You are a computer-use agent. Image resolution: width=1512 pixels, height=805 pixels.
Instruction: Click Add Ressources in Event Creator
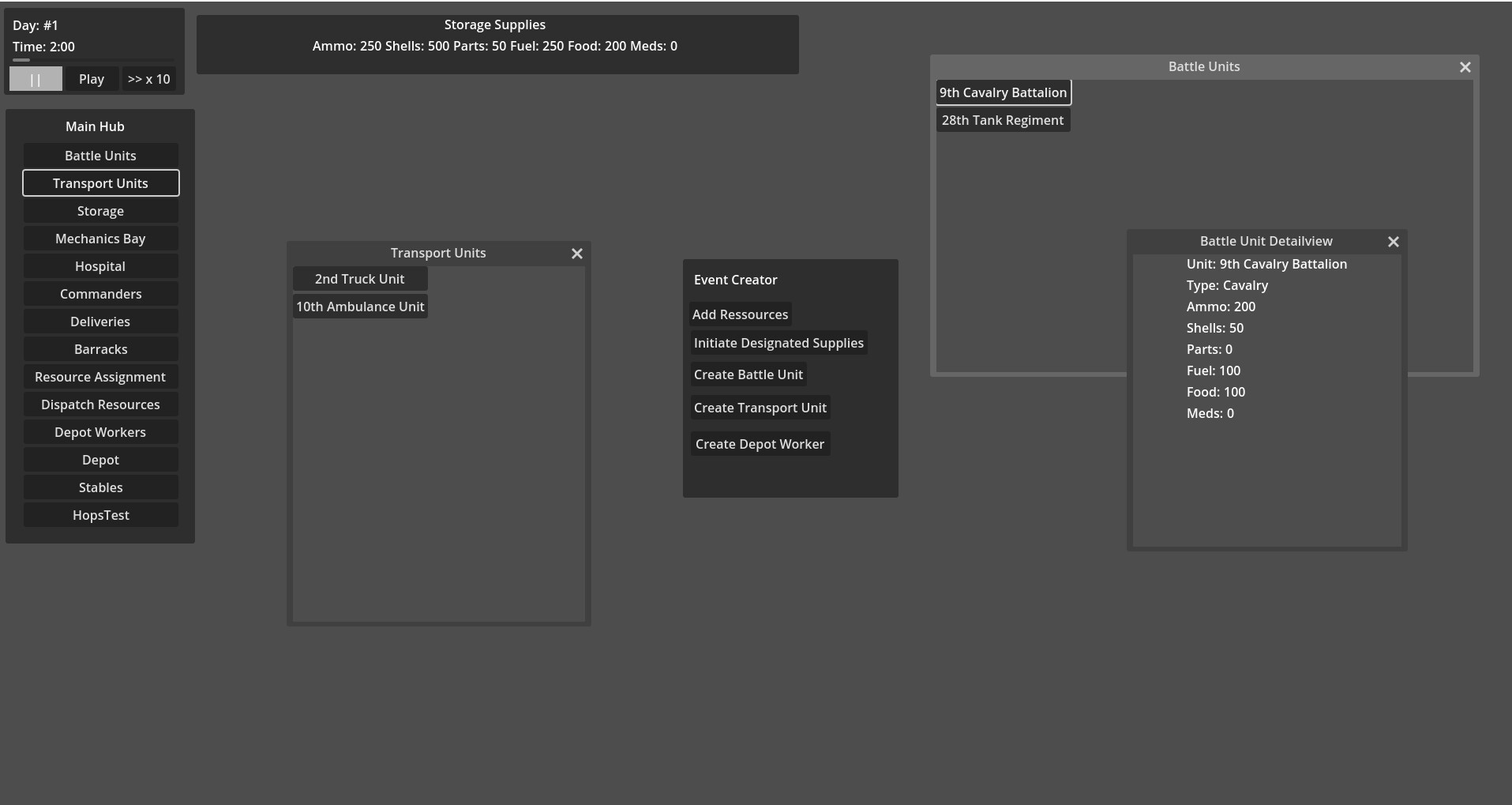(740, 314)
